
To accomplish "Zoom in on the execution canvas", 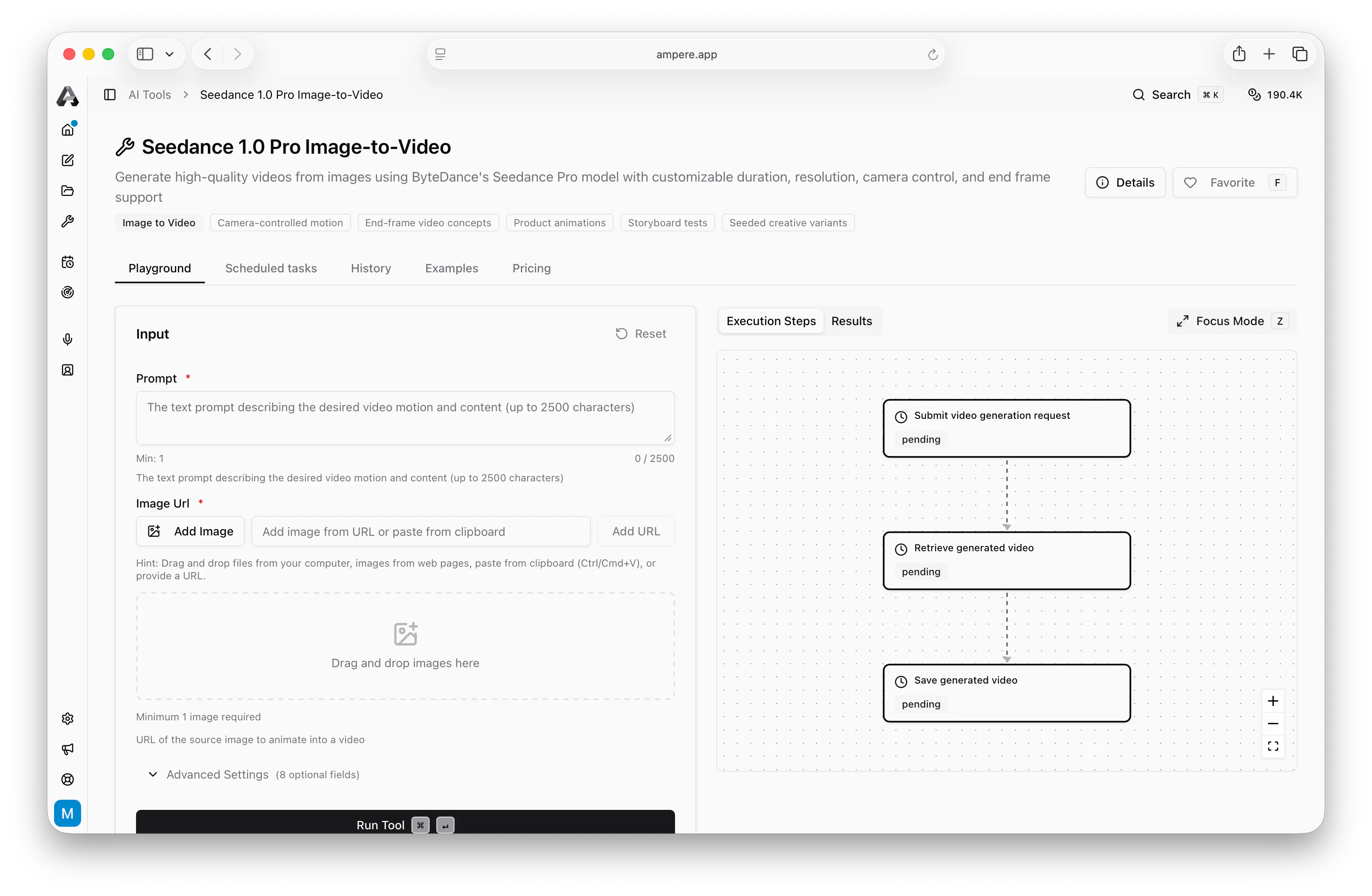I will click(x=1273, y=701).
